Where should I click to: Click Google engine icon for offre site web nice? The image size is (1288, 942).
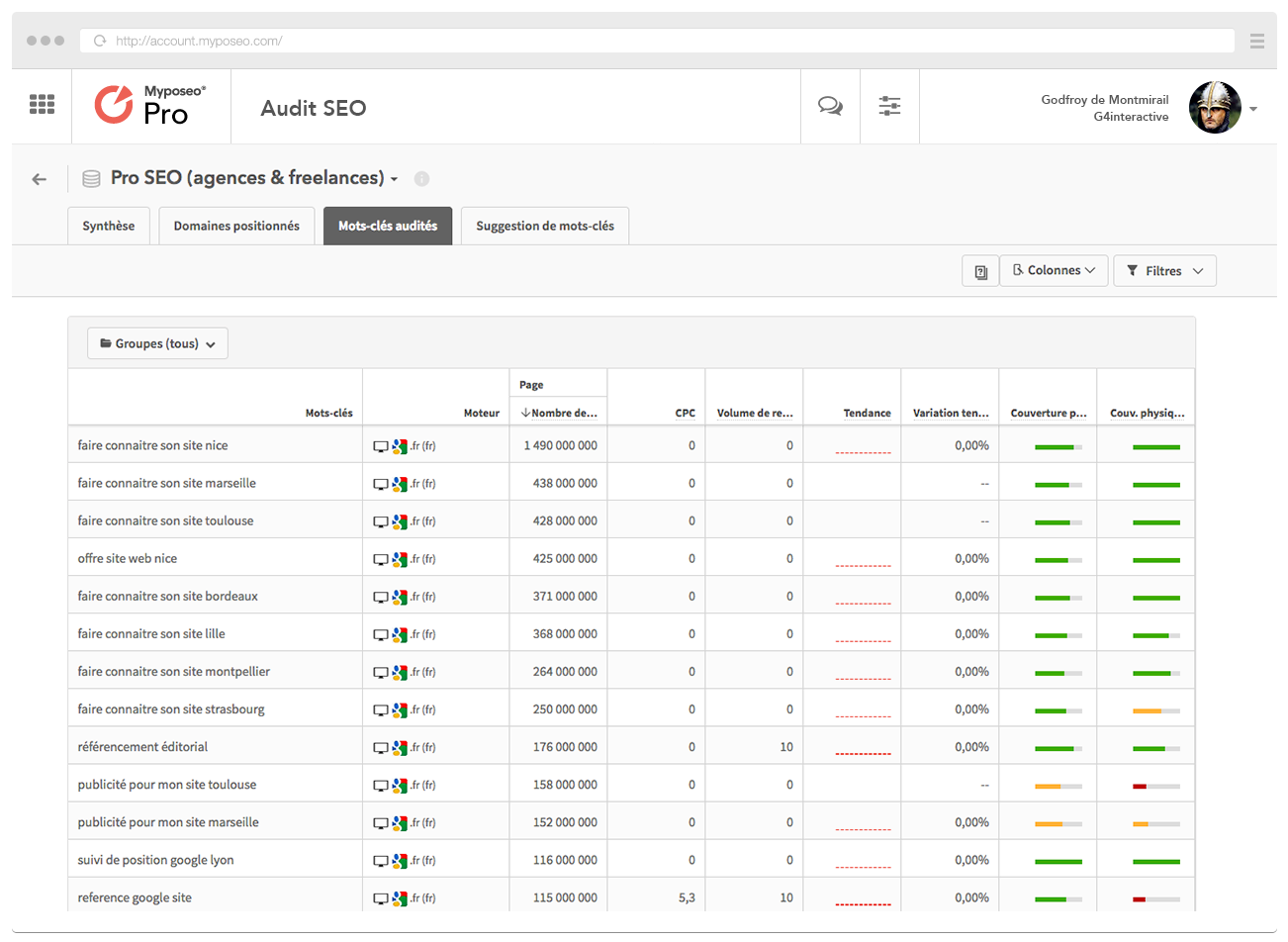pyautogui.click(x=400, y=559)
